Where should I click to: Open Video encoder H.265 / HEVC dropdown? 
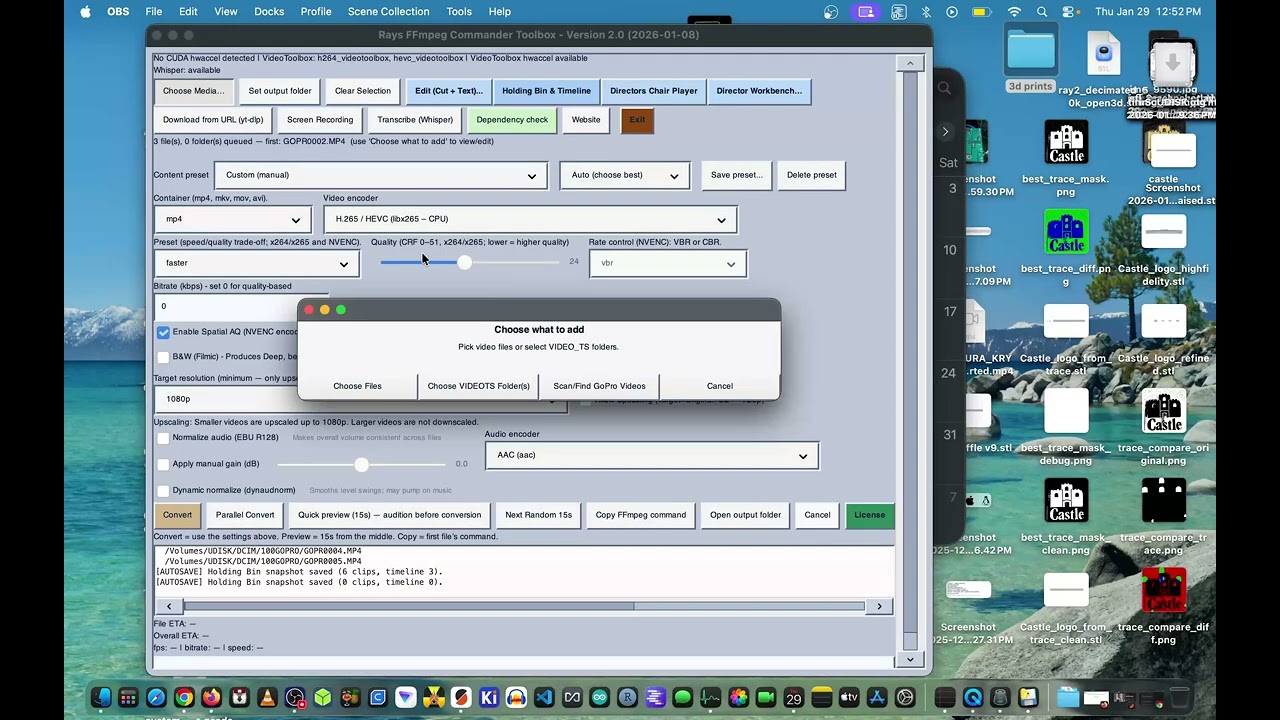(530, 219)
